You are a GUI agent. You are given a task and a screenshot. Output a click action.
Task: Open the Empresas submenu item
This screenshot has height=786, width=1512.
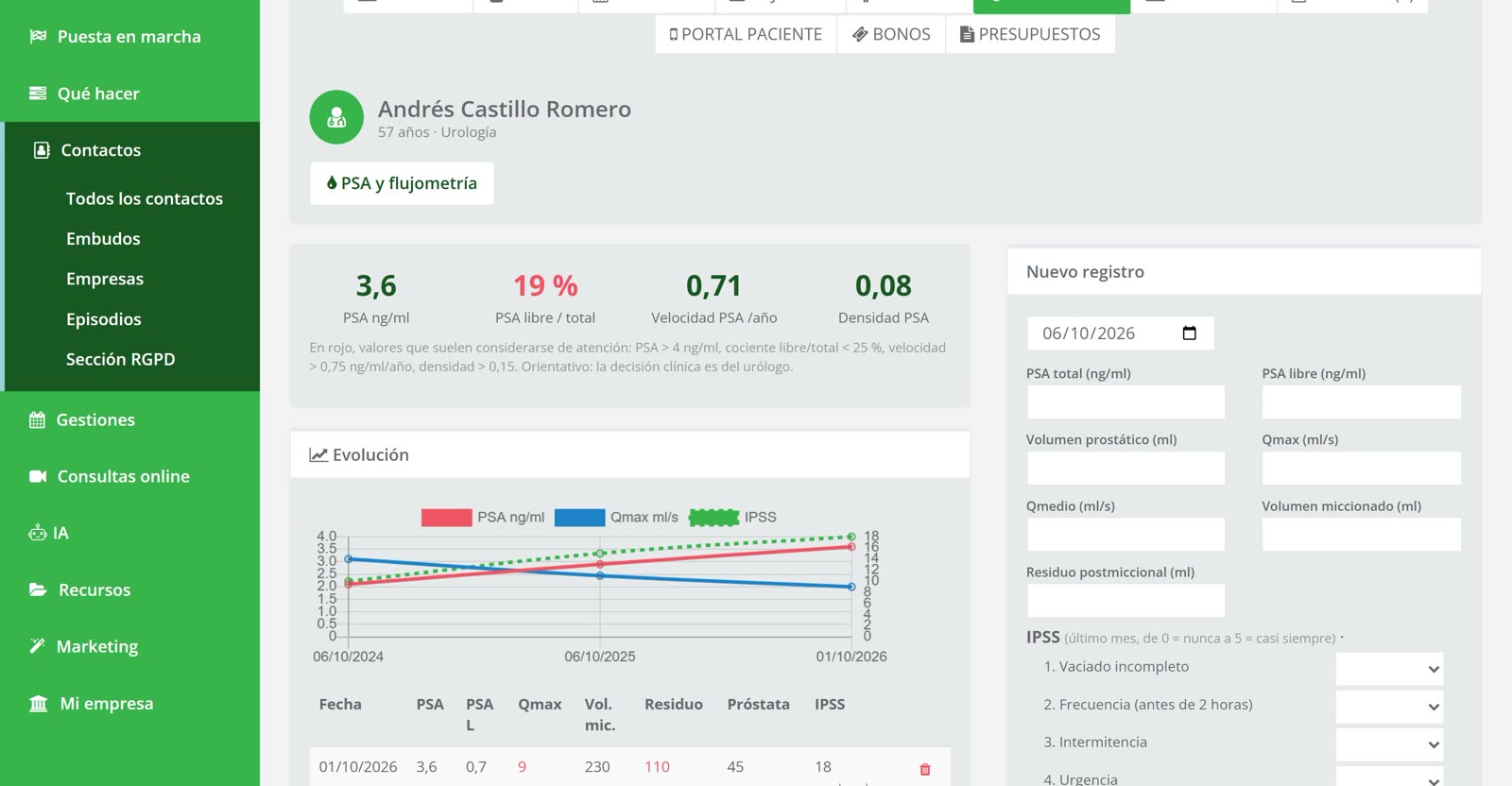(105, 279)
